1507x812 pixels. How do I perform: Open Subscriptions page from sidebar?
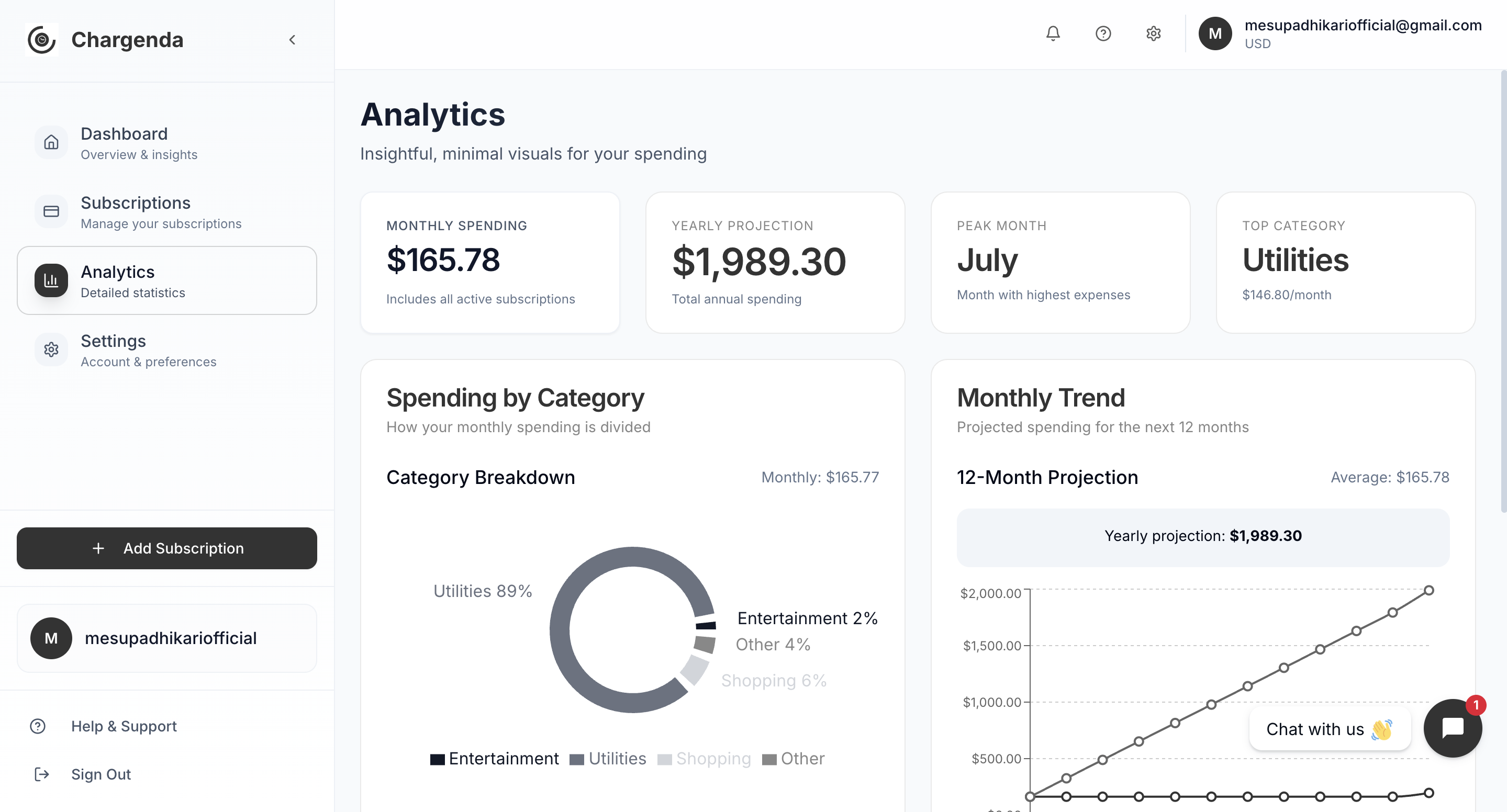(x=135, y=211)
